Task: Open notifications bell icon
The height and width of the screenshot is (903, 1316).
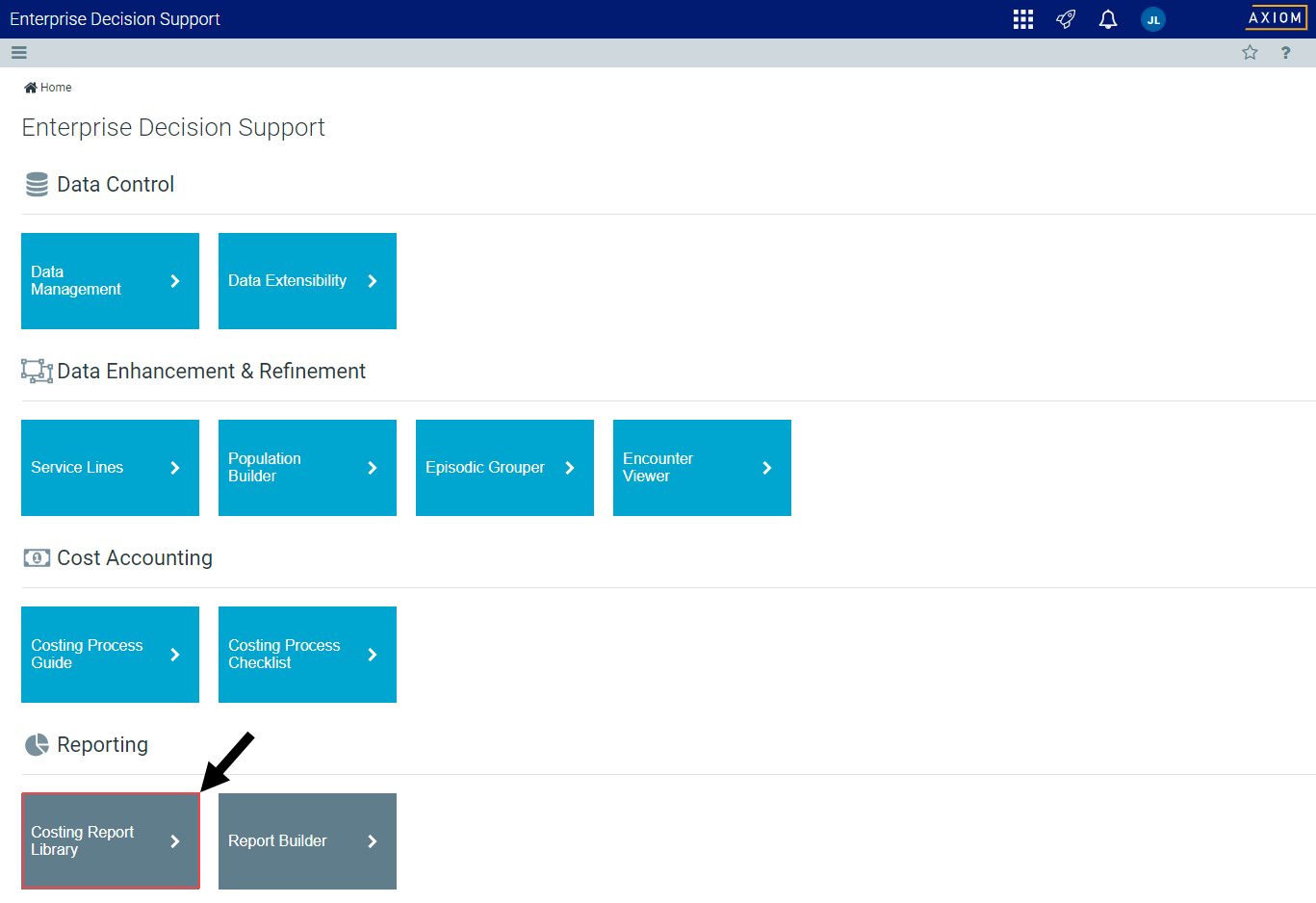Action: [1108, 19]
